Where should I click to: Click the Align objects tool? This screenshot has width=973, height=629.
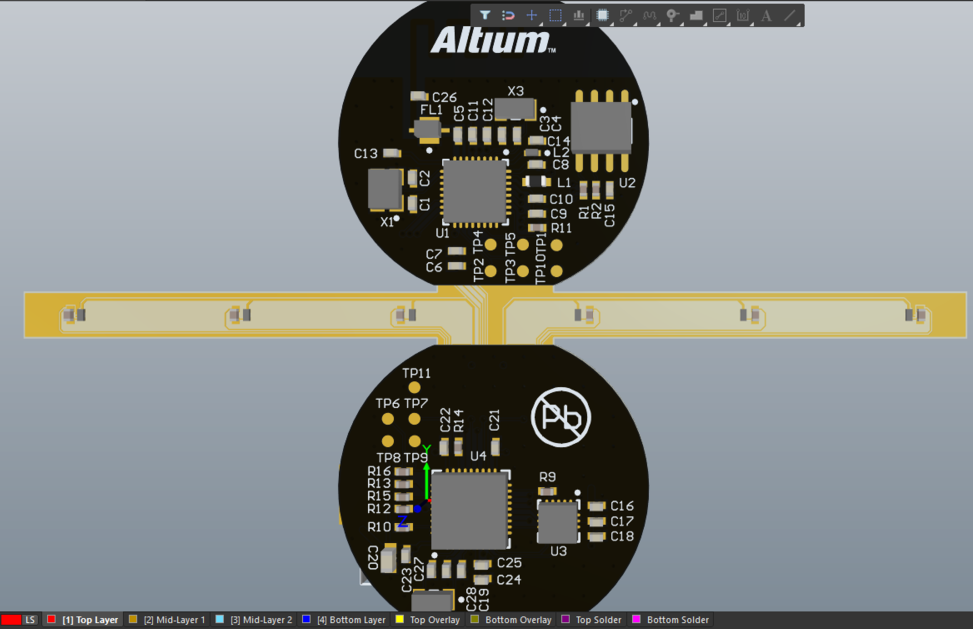tap(580, 16)
